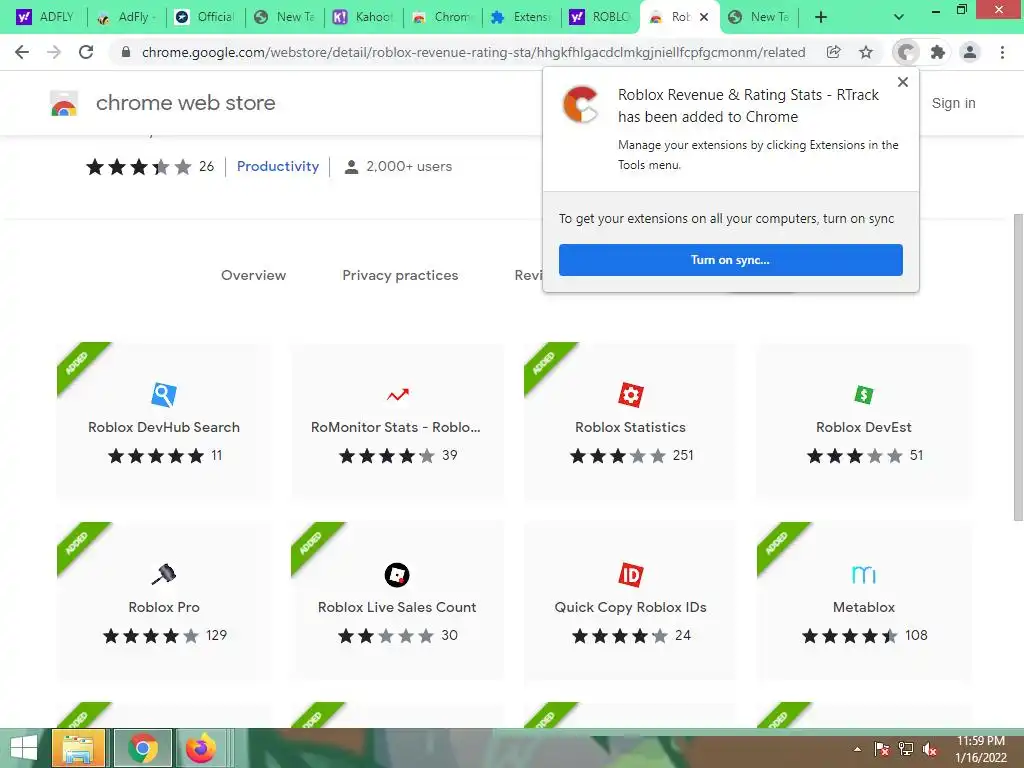Switch to the Overview tab
This screenshot has width=1024, height=768.
(x=253, y=276)
